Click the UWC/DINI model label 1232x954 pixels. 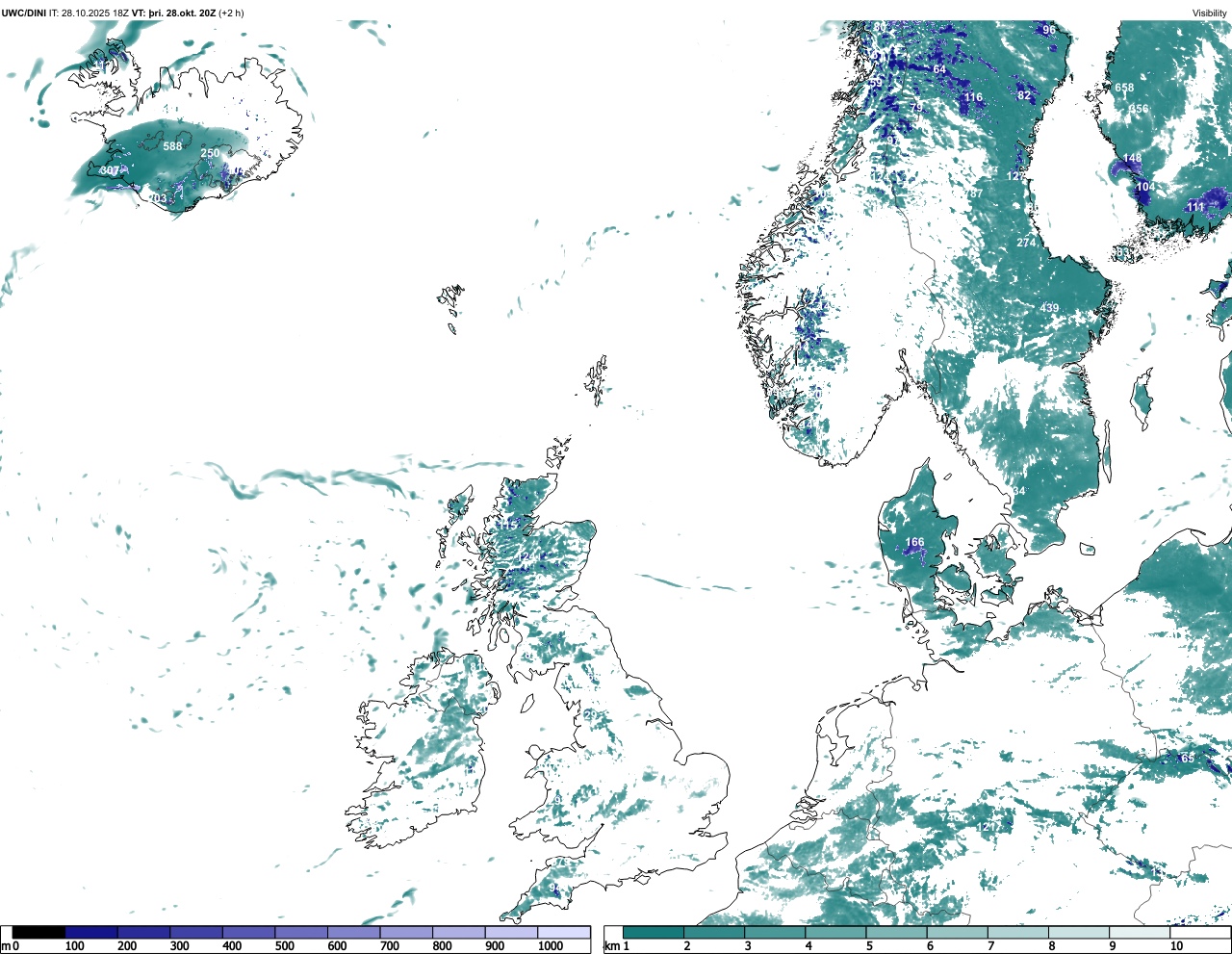pyautogui.click(x=23, y=13)
